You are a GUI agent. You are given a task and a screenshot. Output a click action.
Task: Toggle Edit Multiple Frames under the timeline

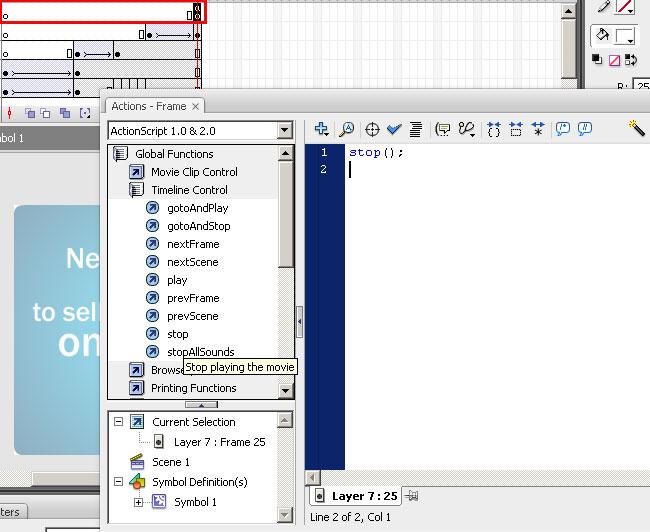pyautogui.click(x=65, y=113)
